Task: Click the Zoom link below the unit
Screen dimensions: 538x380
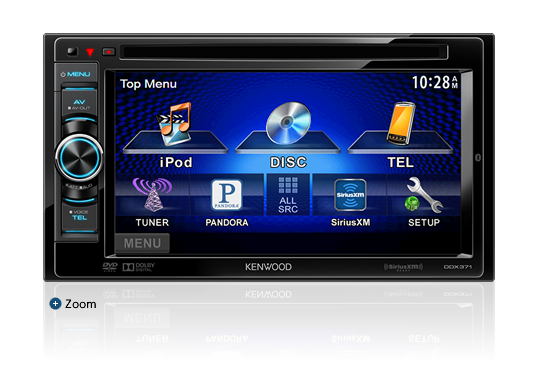Action: click(x=81, y=304)
